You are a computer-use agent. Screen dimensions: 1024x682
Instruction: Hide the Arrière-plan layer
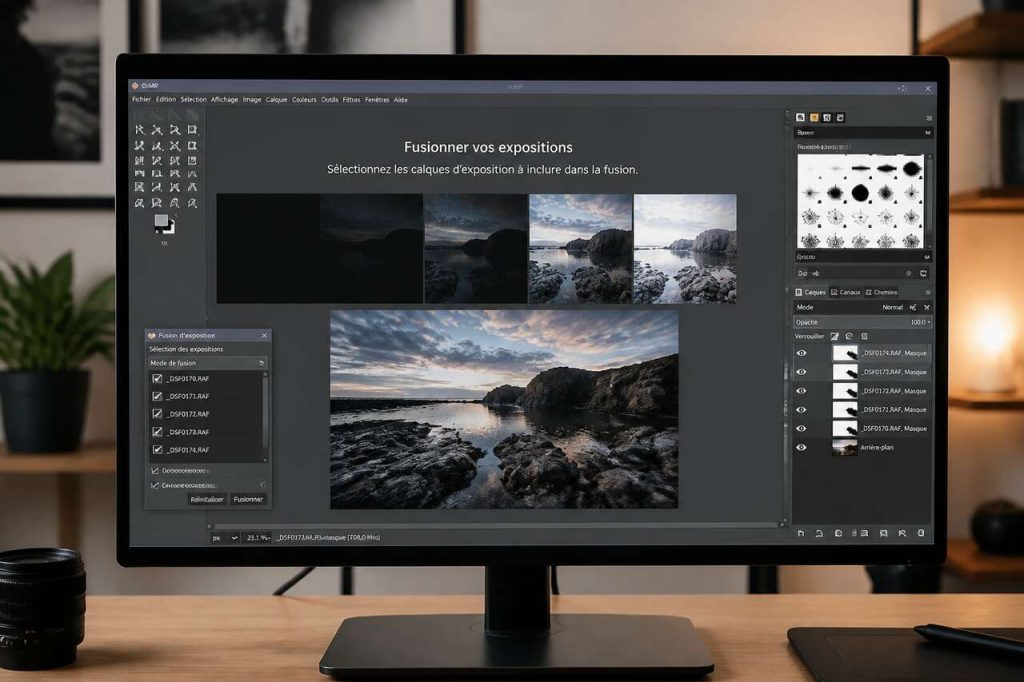coord(801,447)
